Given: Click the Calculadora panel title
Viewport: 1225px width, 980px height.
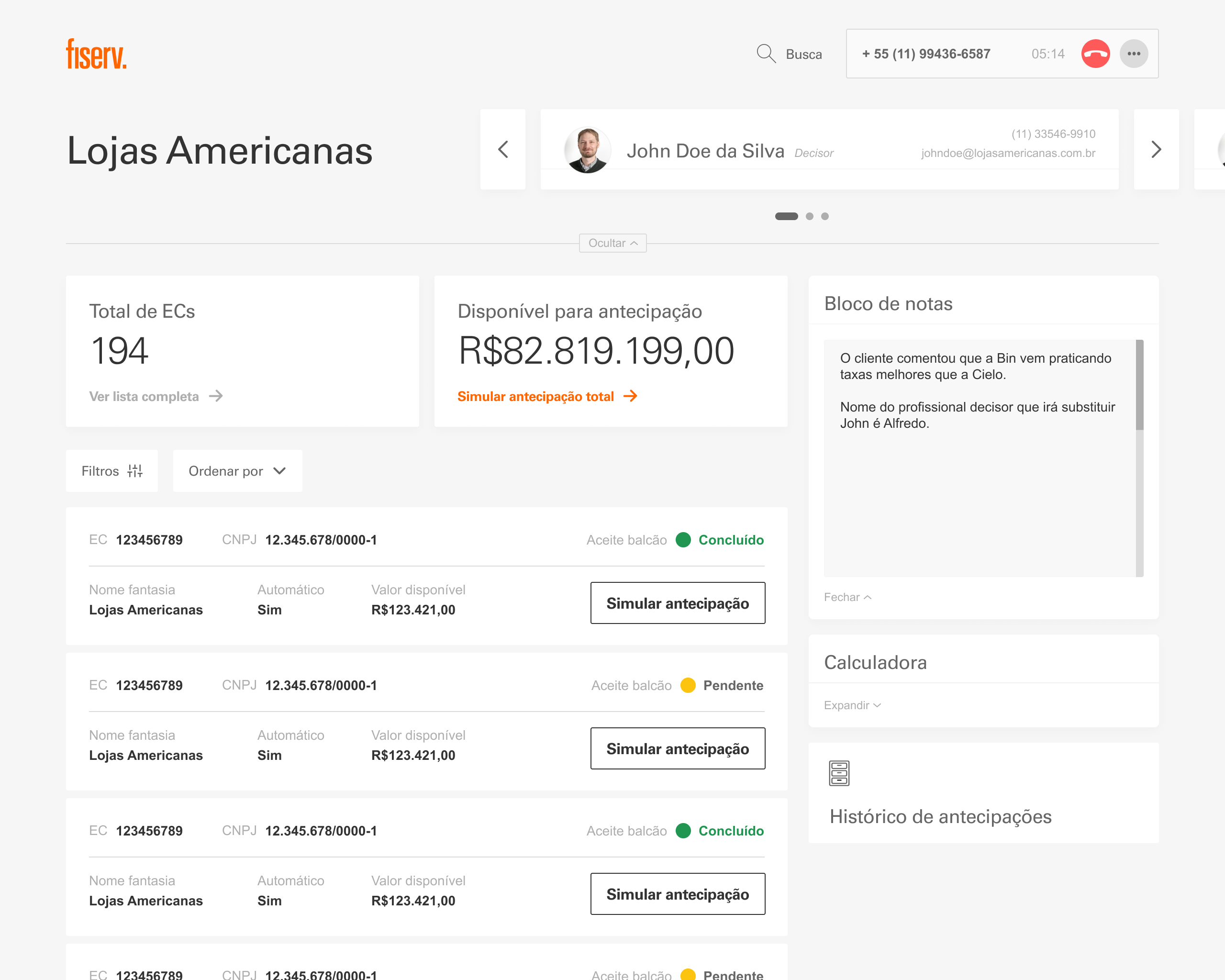Looking at the screenshot, I should pyautogui.click(x=875, y=662).
